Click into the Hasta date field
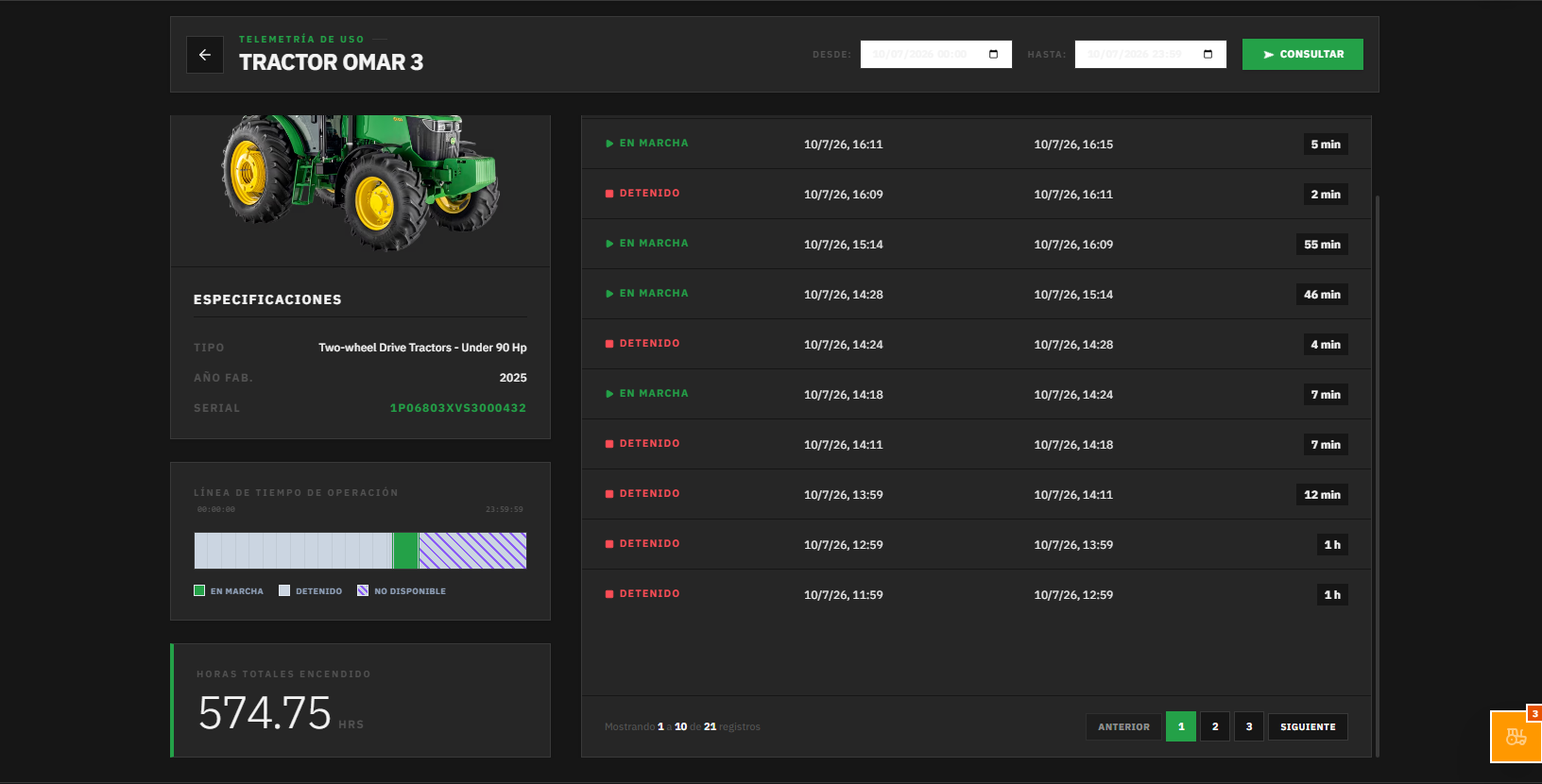Screen dimensions: 1542x784 coord(1150,54)
